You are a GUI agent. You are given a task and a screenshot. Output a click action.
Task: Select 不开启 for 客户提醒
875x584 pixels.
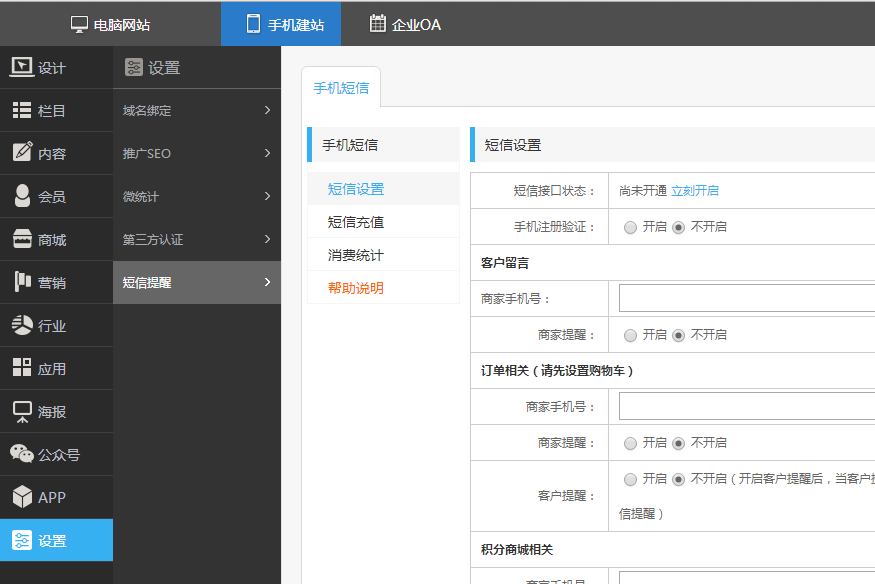pyautogui.click(x=678, y=479)
